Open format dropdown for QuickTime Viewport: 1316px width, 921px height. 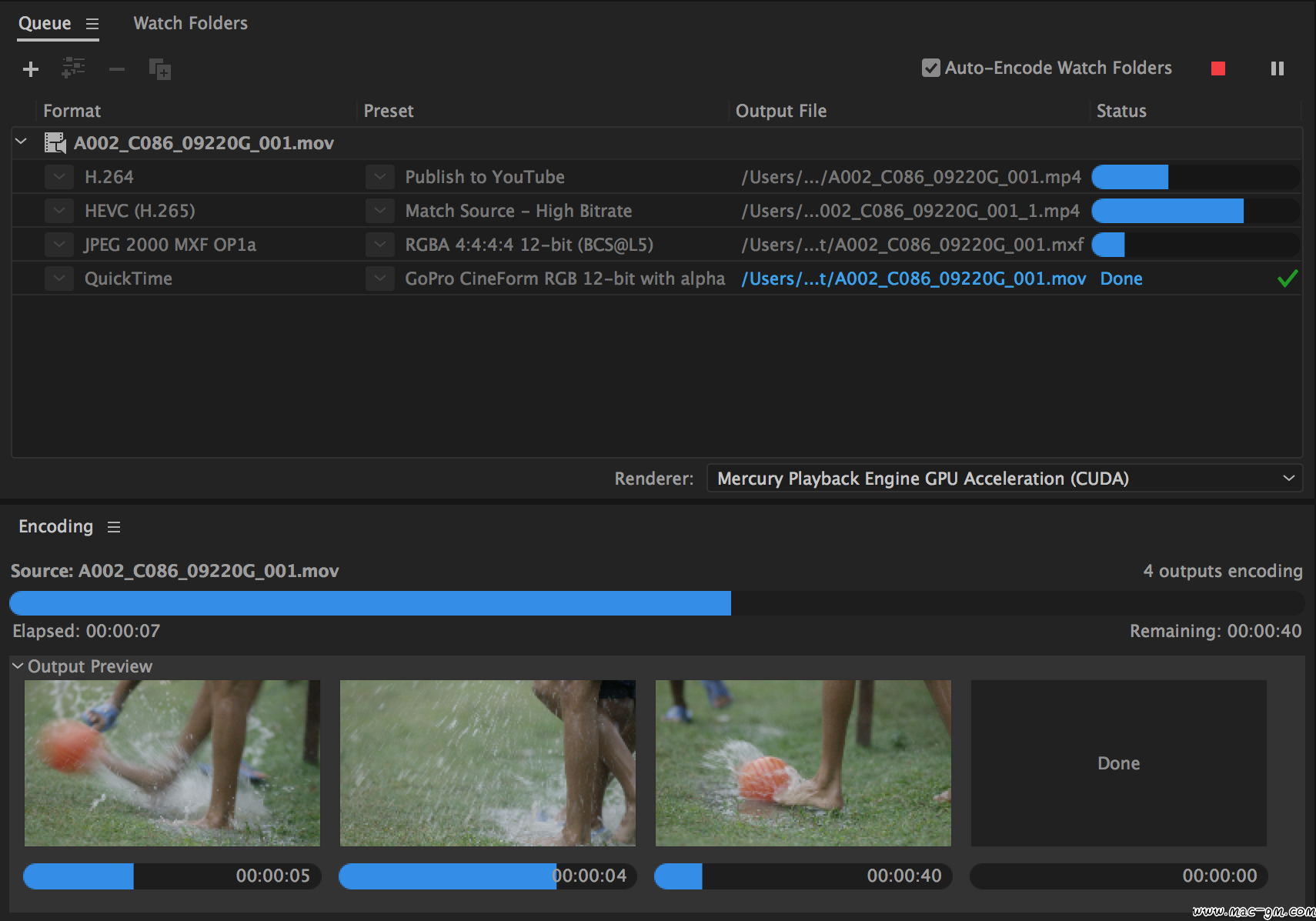59,279
